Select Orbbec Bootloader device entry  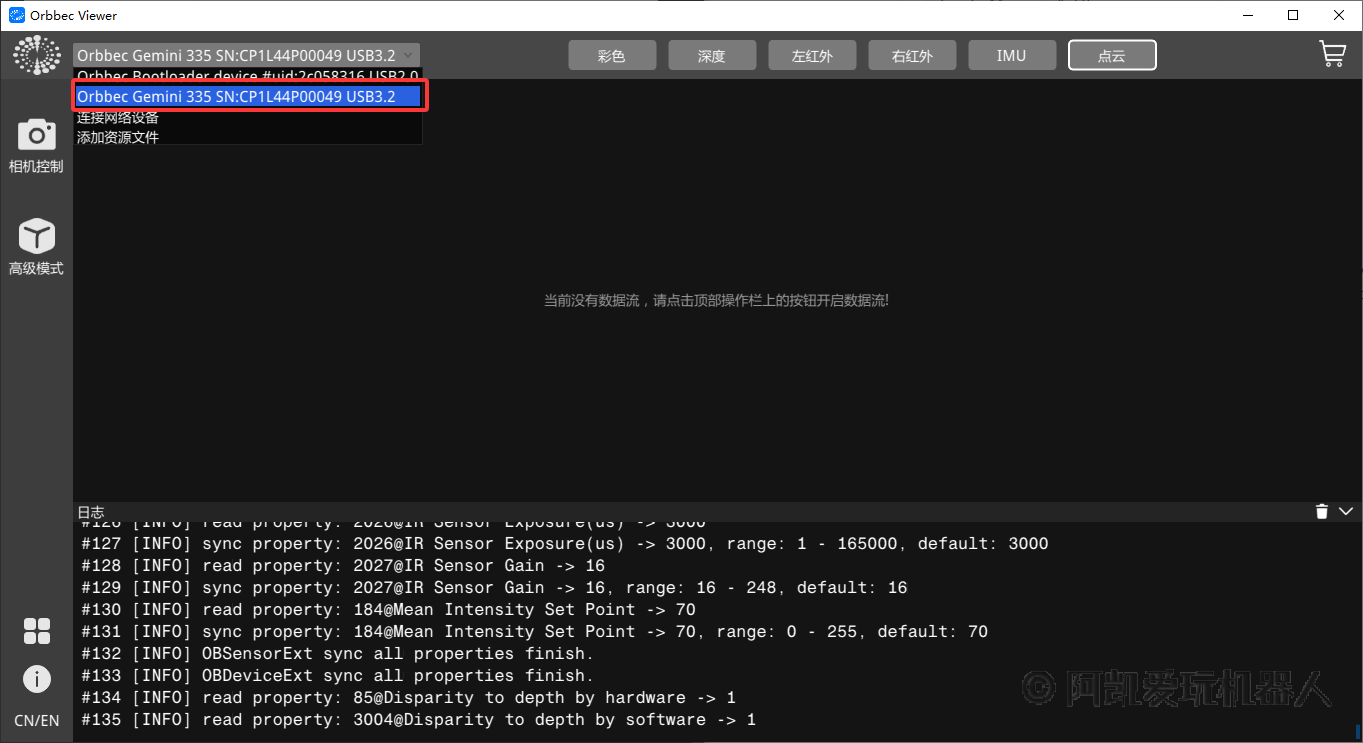pyautogui.click(x=247, y=76)
